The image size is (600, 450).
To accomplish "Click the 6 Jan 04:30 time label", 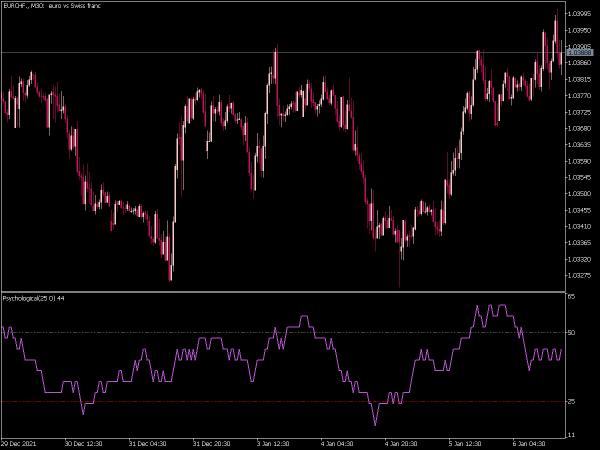I will pyautogui.click(x=528, y=443).
